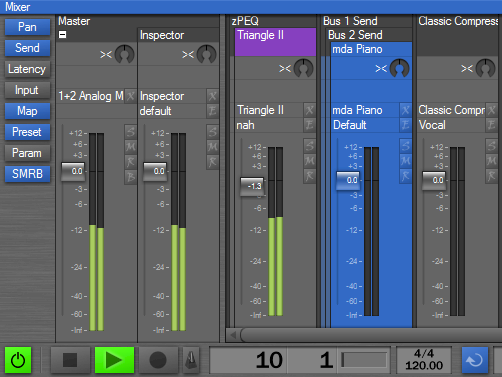The height and width of the screenshot is (377, 502).
Task: Click the mda Piano pan center icon
Action: [381, 68]
